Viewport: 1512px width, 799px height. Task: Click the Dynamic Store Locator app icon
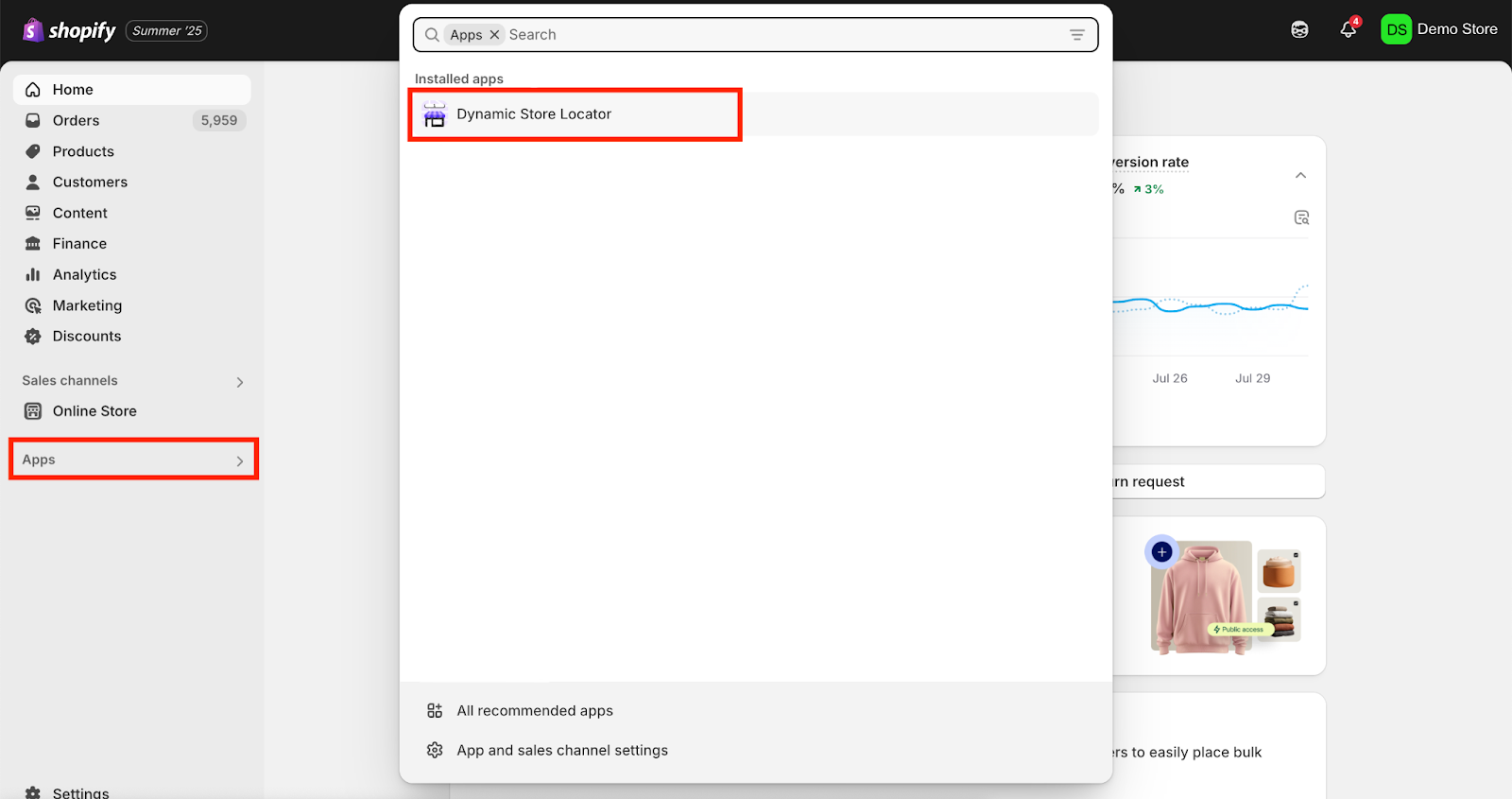pos(435,114)
